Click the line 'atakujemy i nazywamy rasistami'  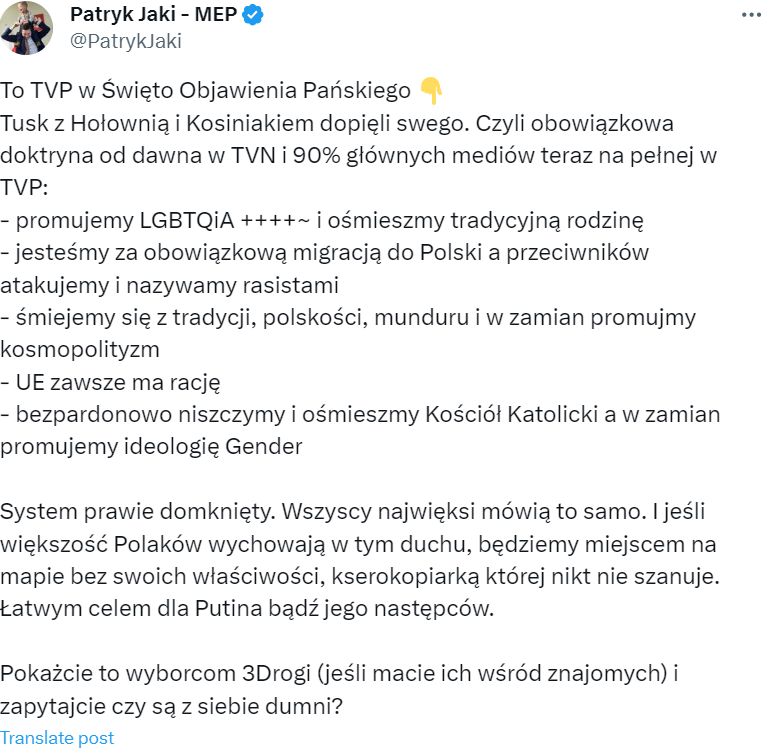(x=169, y=285)
